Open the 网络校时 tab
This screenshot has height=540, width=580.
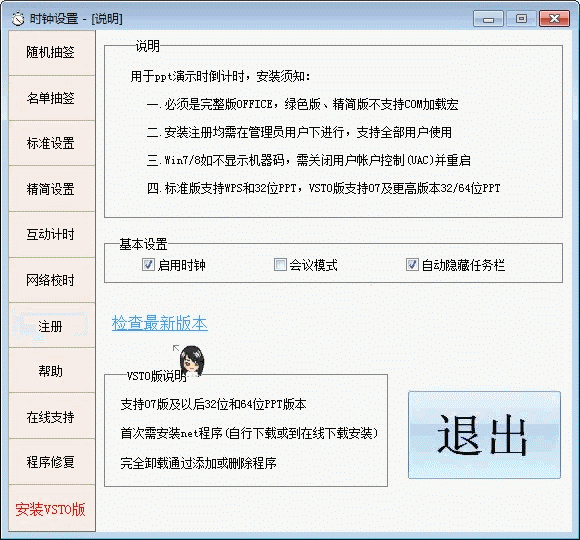52,280
